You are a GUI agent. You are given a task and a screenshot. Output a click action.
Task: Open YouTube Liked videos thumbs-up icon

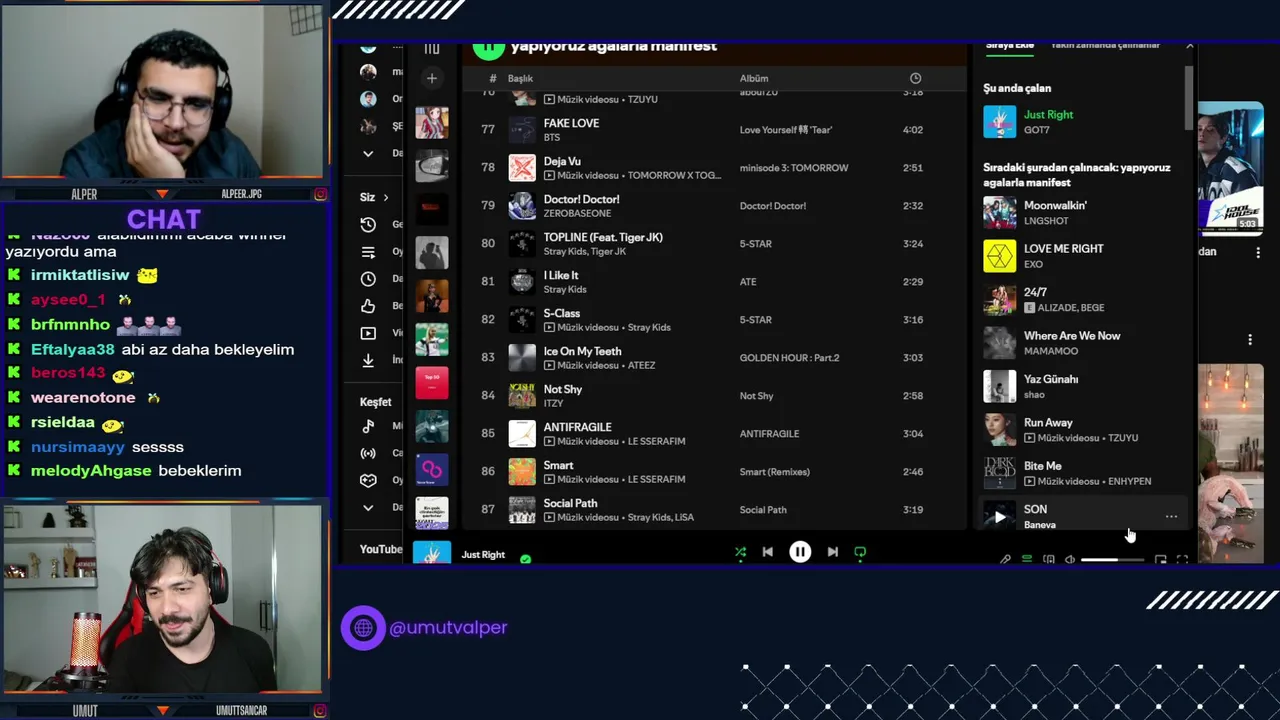click(368, 306)
